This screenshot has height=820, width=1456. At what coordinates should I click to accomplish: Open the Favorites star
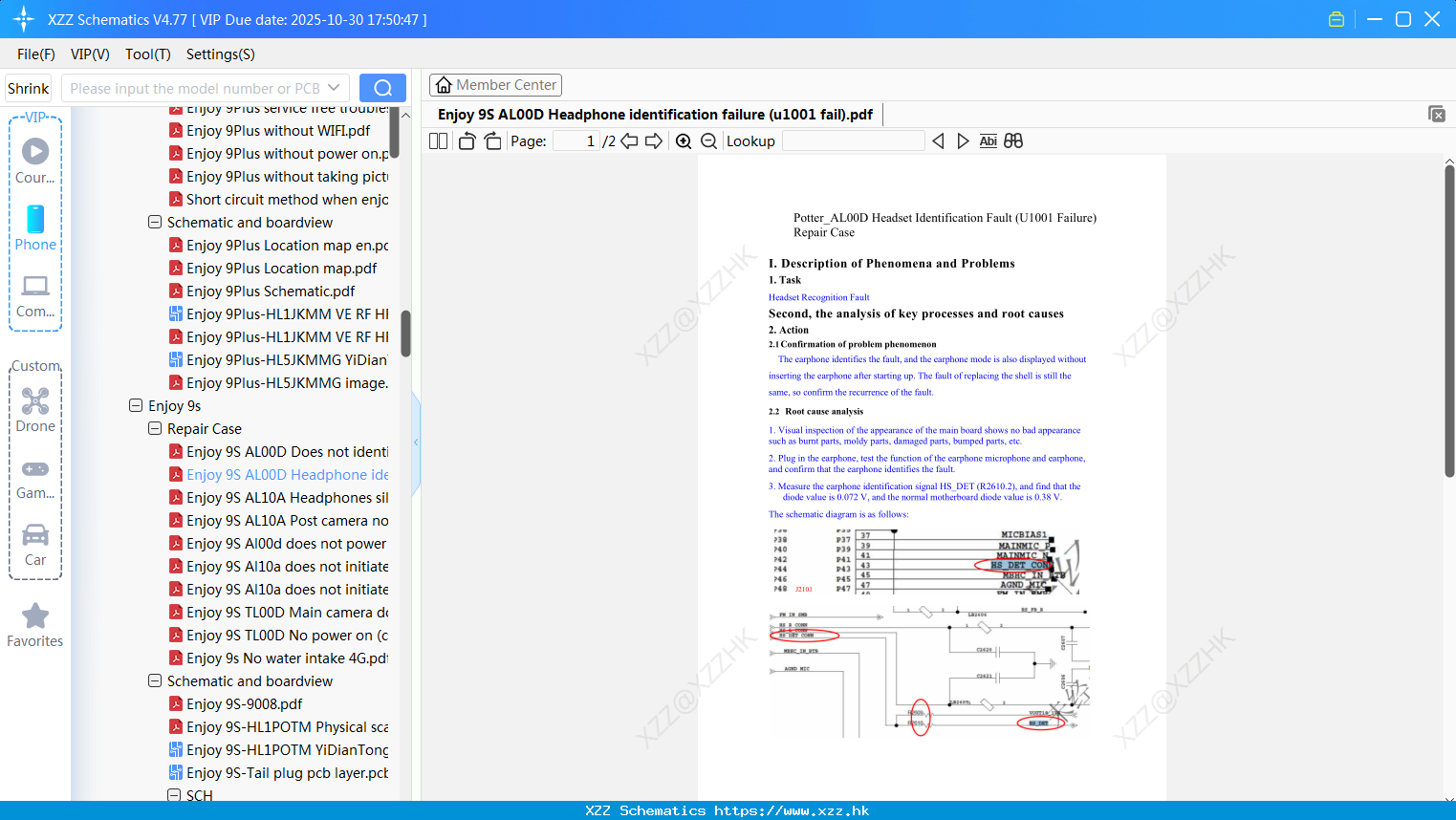click(x=35, y=625)
